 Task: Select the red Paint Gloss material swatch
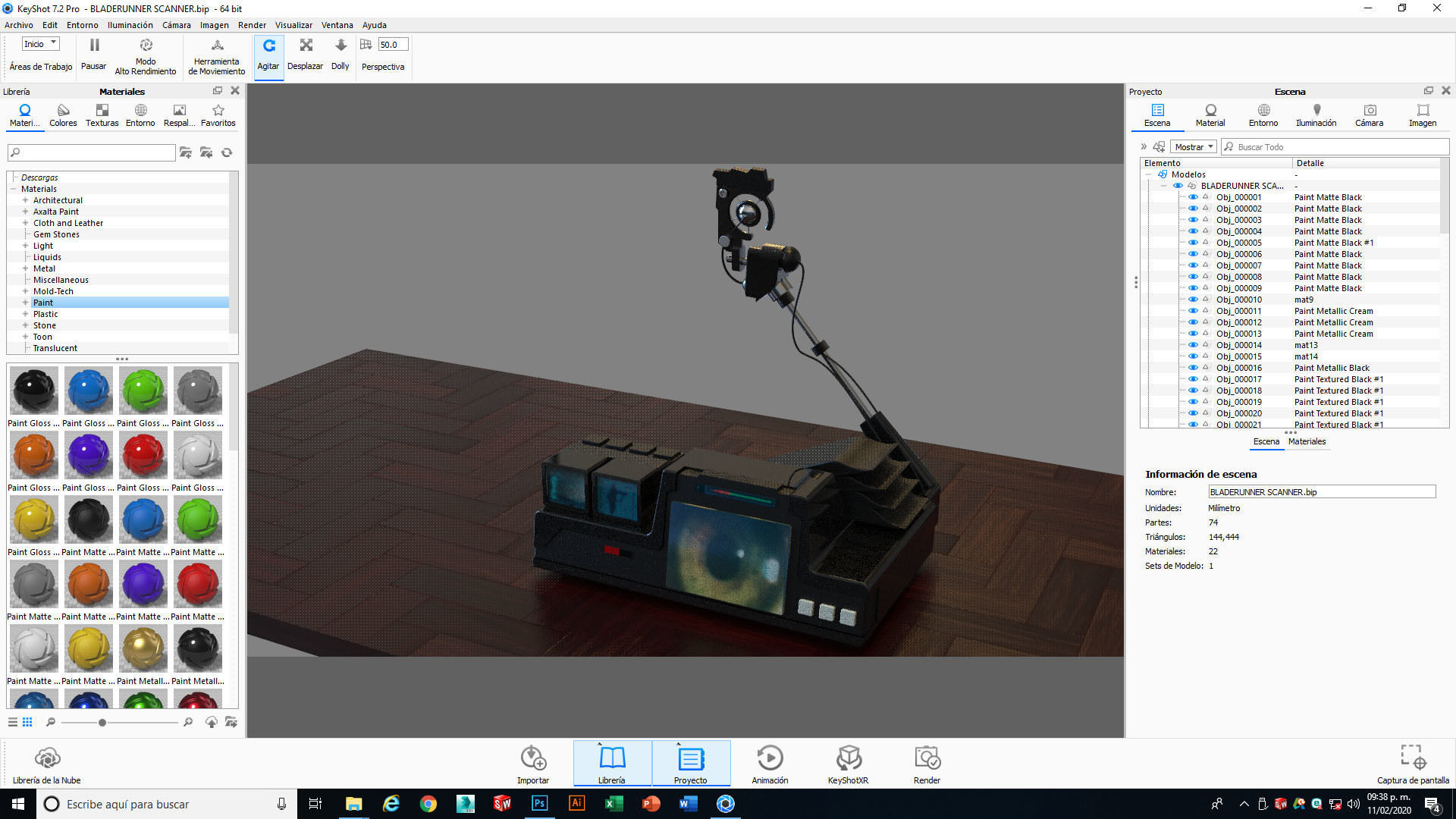[x=143, y=455]
